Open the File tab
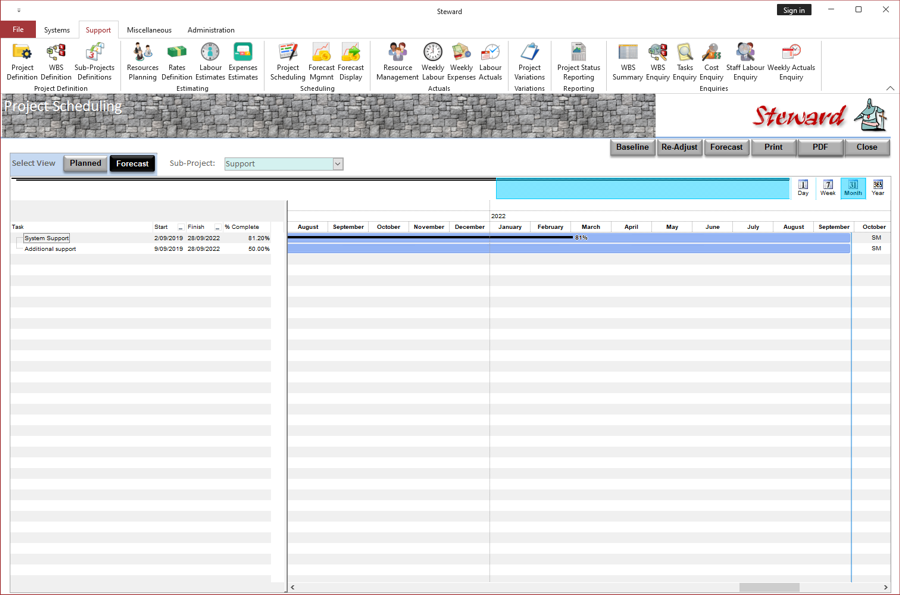900x595 pixels. (x=18, y=30)
